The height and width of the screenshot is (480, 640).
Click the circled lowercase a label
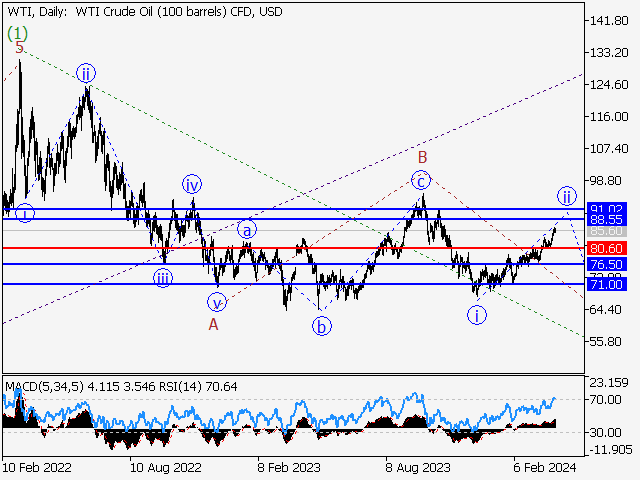(247, 230)
